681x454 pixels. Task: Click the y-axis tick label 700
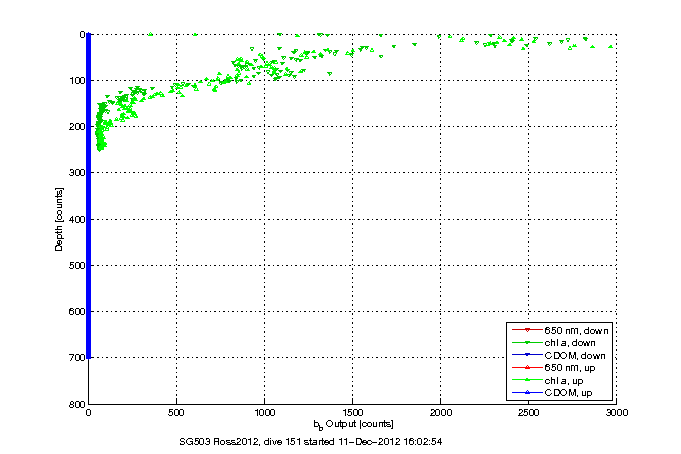click(x=76, y=358)
